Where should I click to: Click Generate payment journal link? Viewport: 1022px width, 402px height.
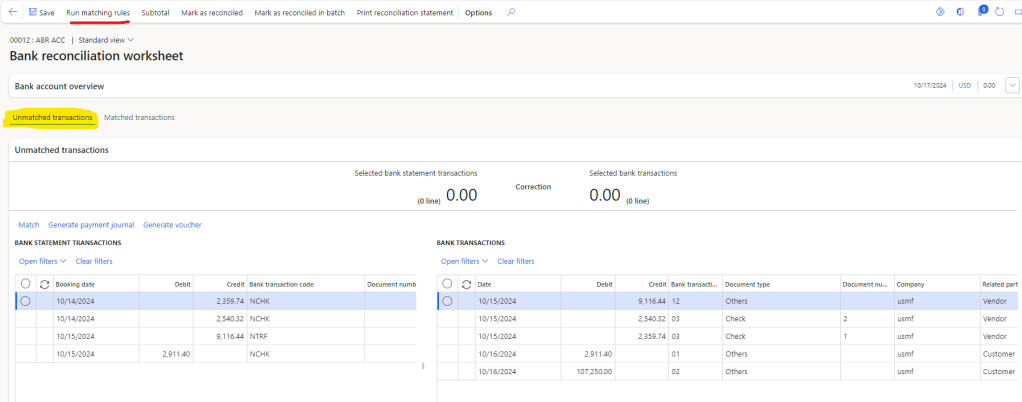point(91,225)
